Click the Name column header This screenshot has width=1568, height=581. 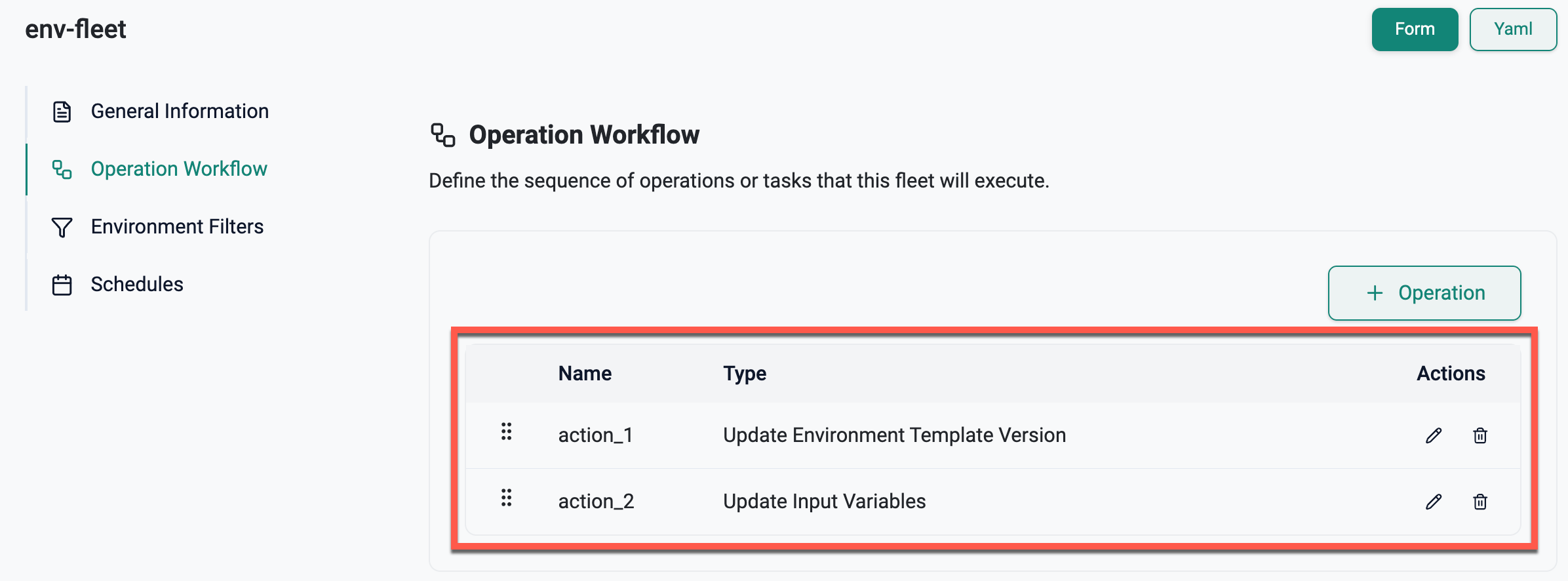coord(585,374)
